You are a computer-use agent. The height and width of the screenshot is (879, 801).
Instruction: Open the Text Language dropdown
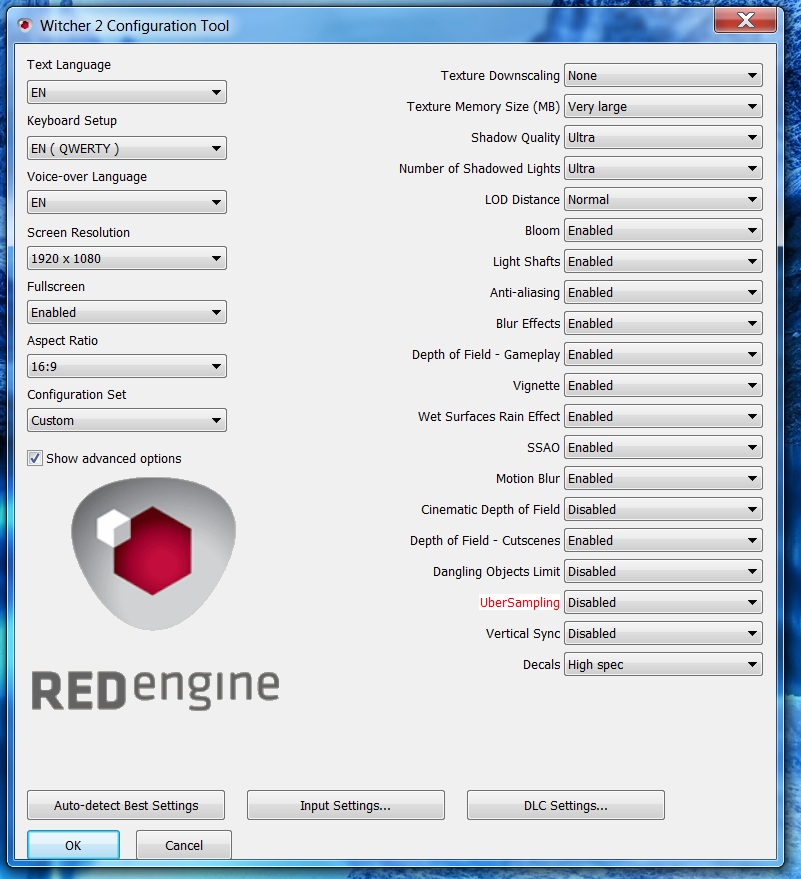click(x=127, y=92)
